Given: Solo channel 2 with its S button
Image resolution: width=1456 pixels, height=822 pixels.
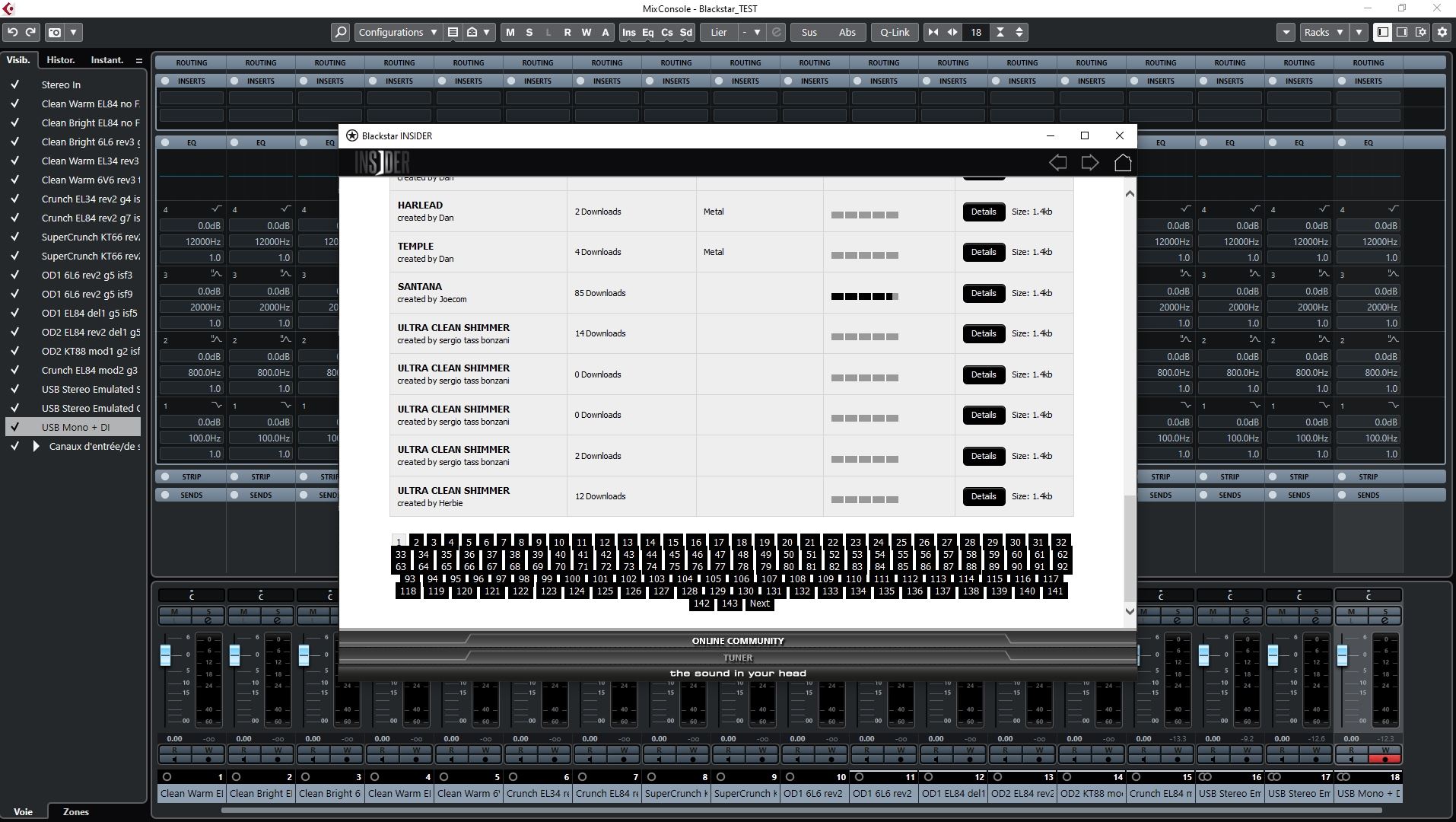Looking at the screenshot, I should (278, 611).
